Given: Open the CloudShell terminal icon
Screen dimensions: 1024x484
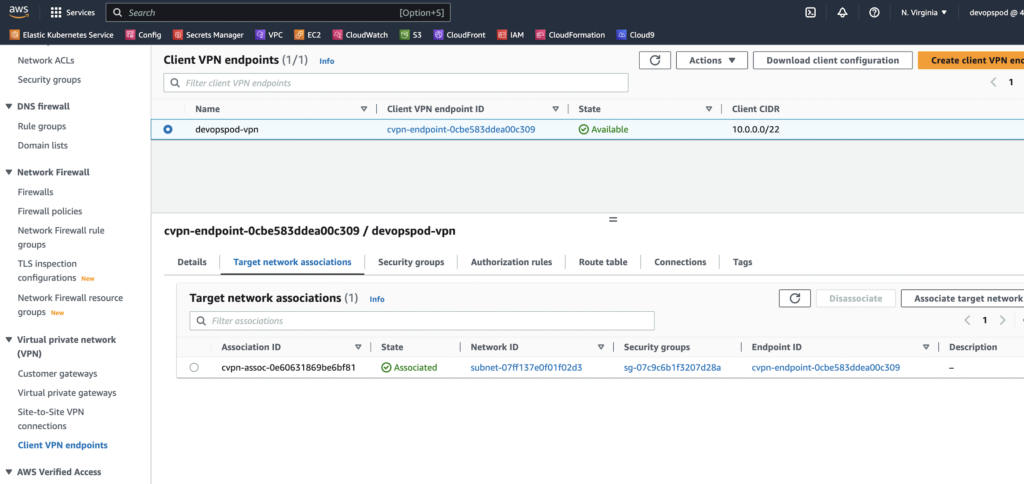Looking at the screenshot, I should coord(810,12).
